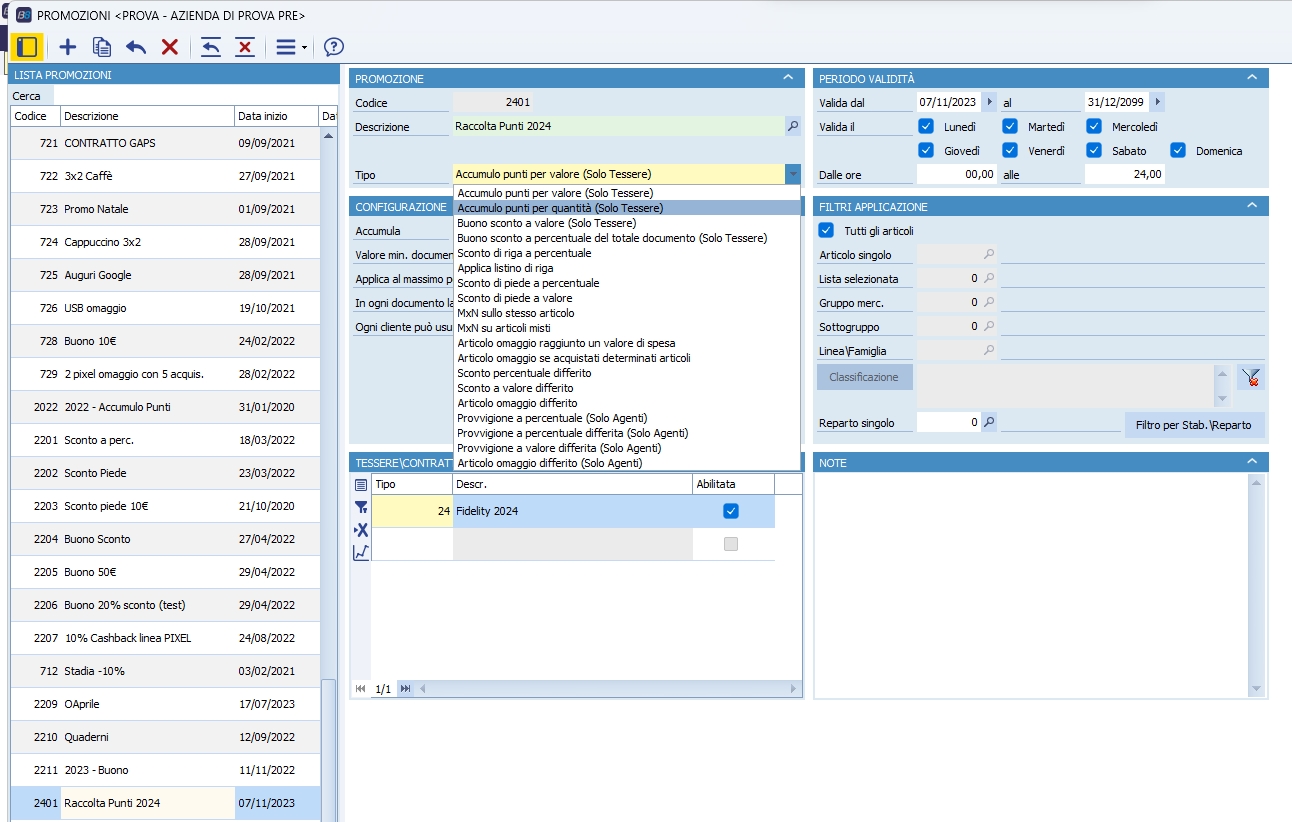Screen dimensions: 1292x822
Task: Uncheck the Lunedì checkbox
Action: click(925, 126)
